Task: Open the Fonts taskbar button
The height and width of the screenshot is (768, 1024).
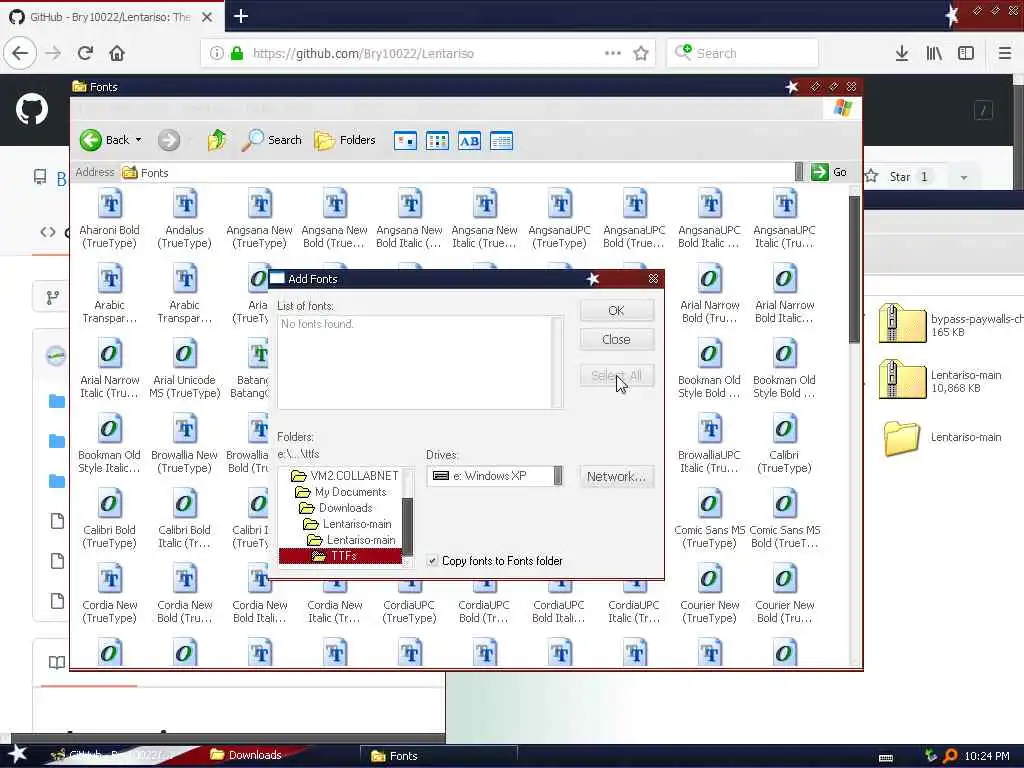Action: point(439,756)
